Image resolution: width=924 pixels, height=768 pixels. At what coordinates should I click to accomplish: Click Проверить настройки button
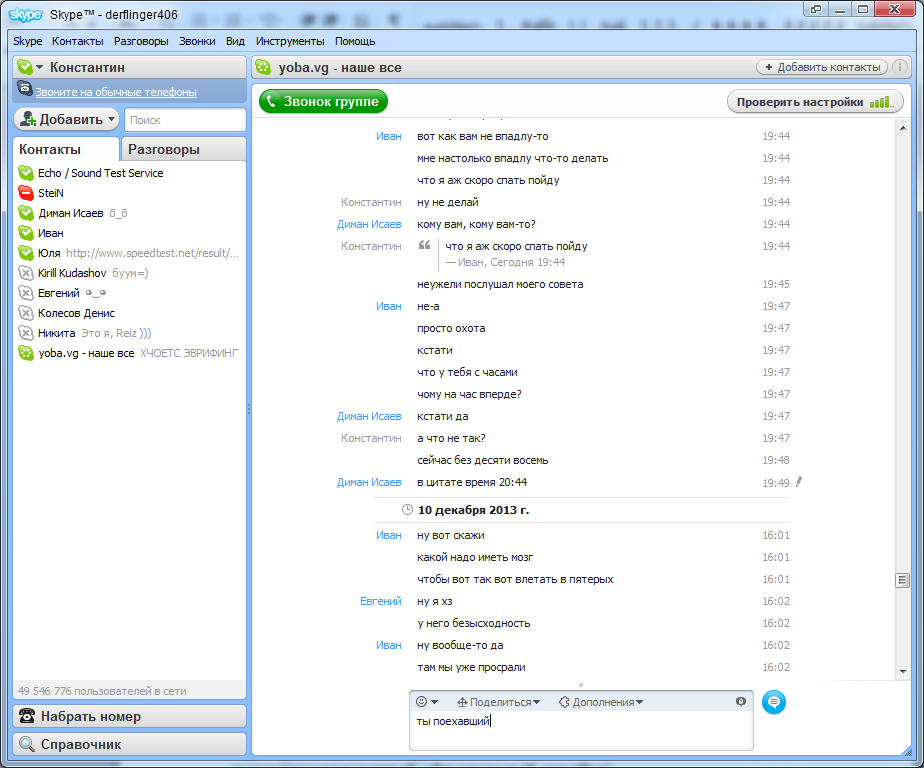pyautogui.click(x=815, y=102)
